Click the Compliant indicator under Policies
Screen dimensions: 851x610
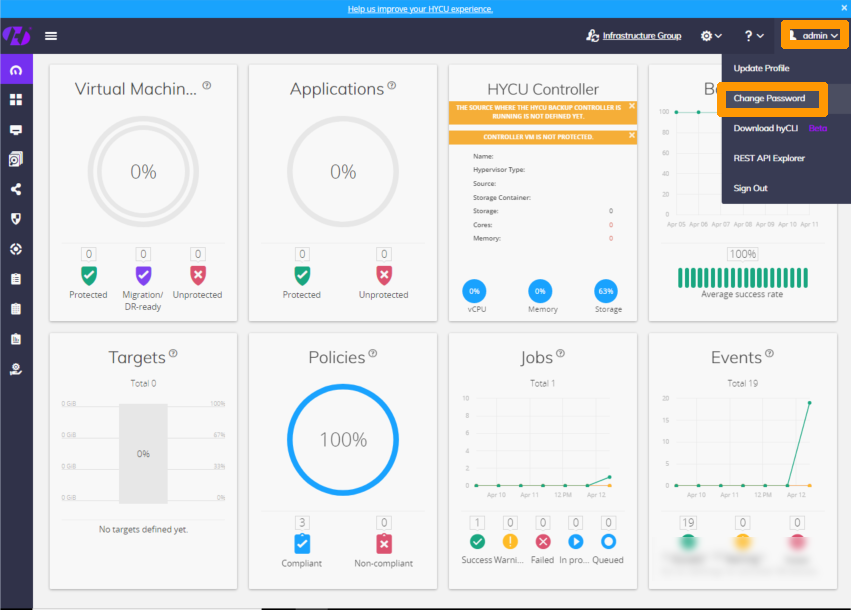coord(301,545)
